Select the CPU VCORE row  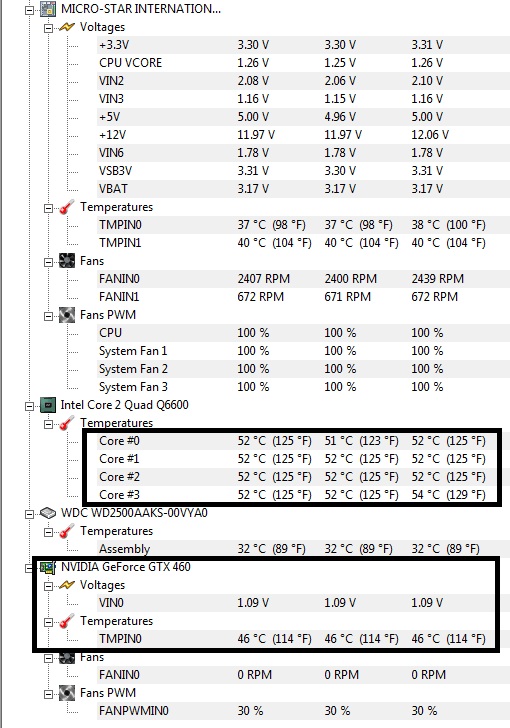point(303,63)
